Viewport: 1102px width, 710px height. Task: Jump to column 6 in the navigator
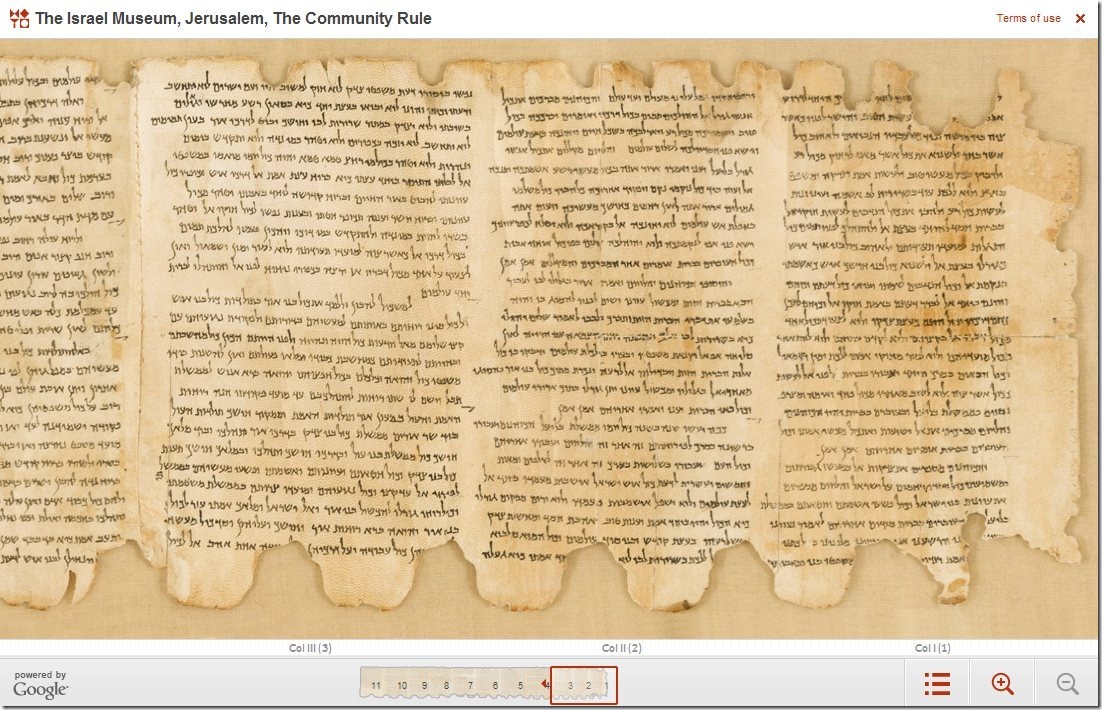point(495,685)
